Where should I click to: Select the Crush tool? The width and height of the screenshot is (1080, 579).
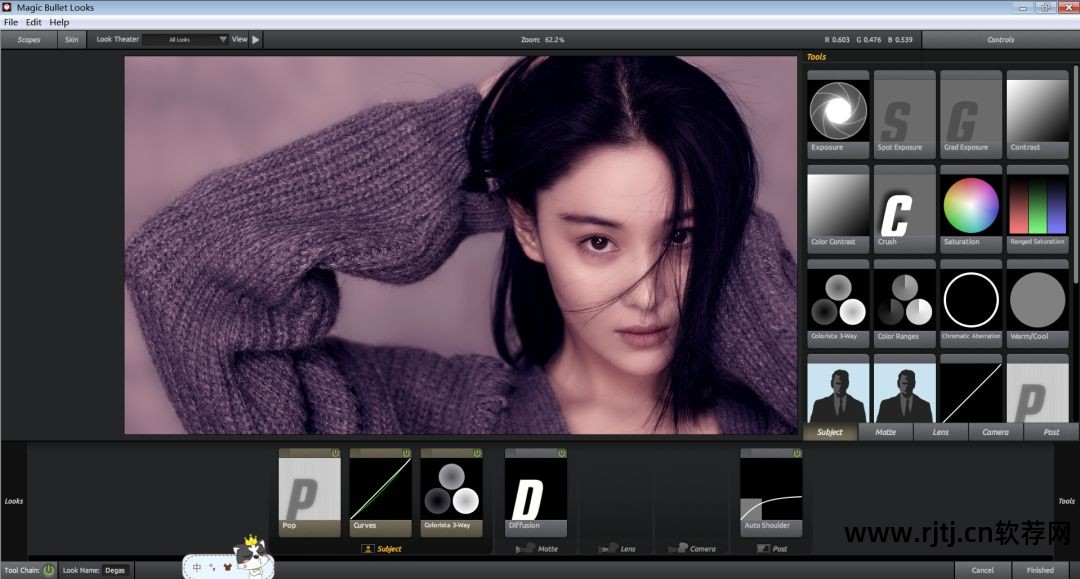coord(904,208)
